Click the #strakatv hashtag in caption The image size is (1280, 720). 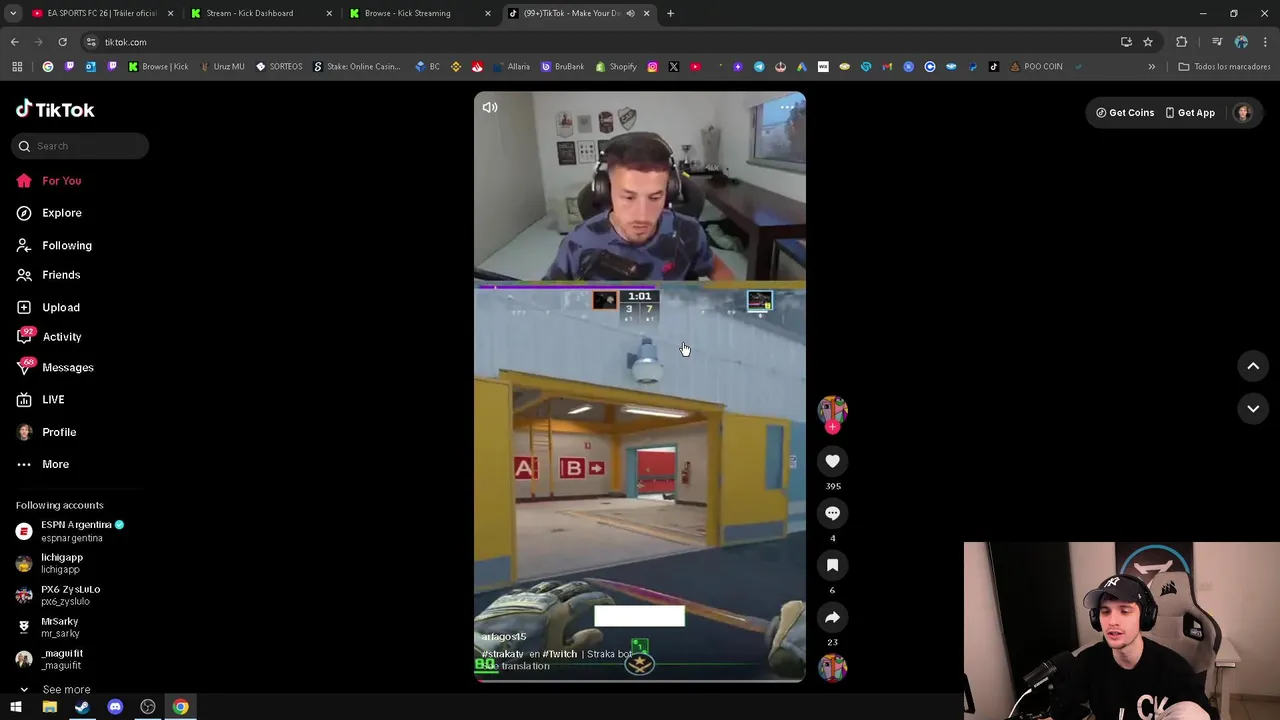[x=502, y=654]
